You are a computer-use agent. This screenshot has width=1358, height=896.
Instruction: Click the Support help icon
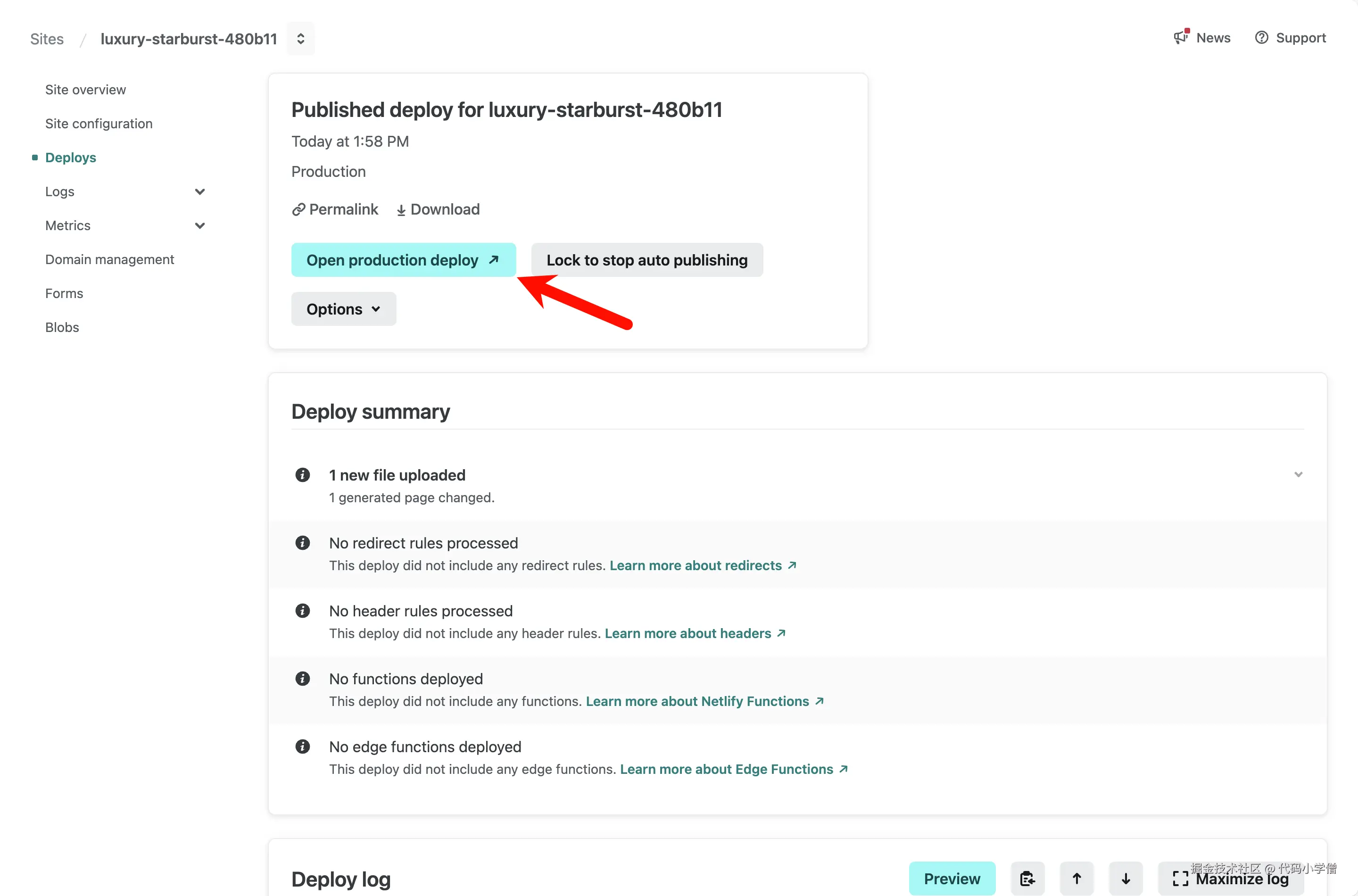coord(1261,38)
